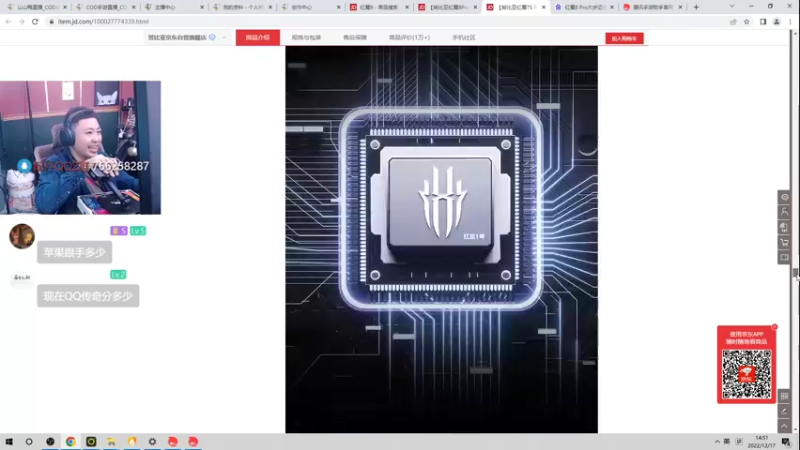Click the JD sidebar coupon card icon
Image resolution: width=800 pixels, height=450 pixels.
(785, 257)
